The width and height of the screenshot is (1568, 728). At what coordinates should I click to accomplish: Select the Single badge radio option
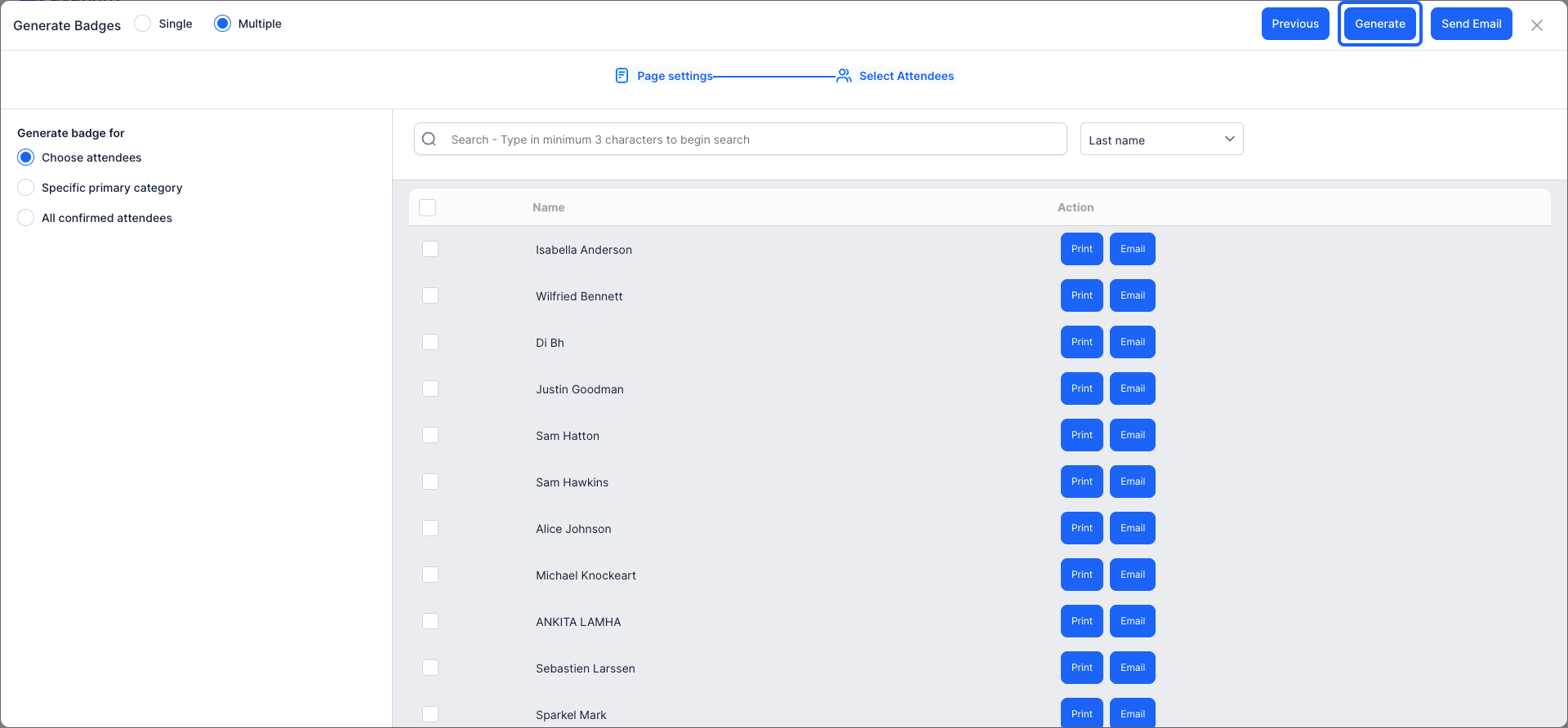pyautogui.click(x=143, y=24)
